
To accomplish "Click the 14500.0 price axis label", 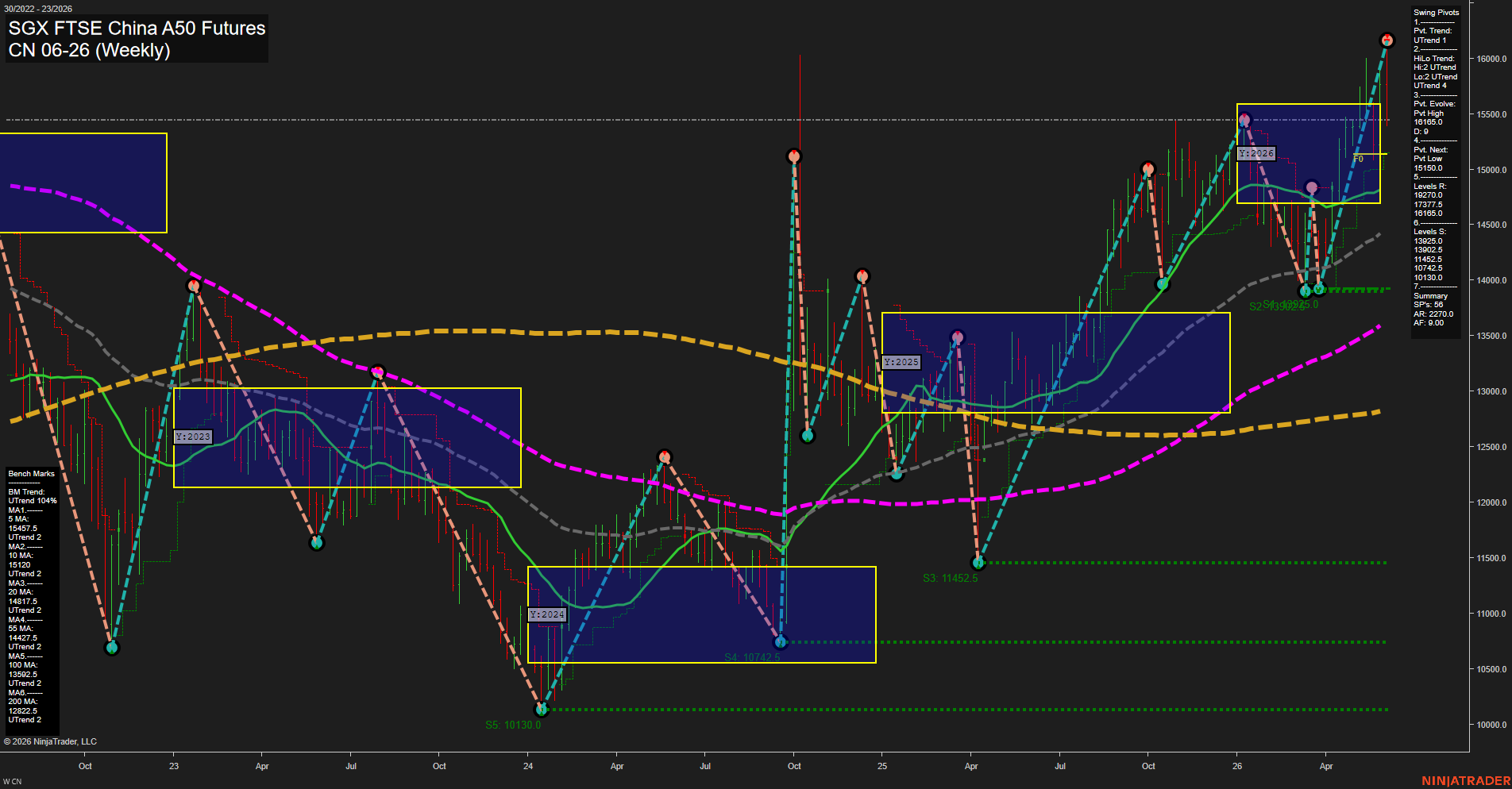I will (1491, 225).
